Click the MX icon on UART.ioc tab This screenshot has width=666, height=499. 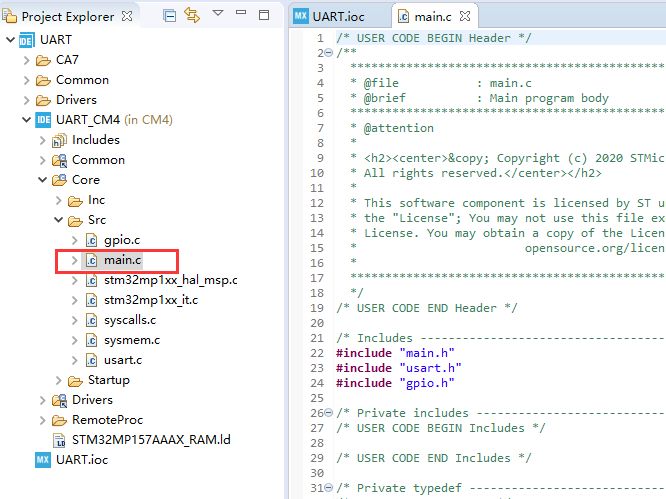[301, 16]
